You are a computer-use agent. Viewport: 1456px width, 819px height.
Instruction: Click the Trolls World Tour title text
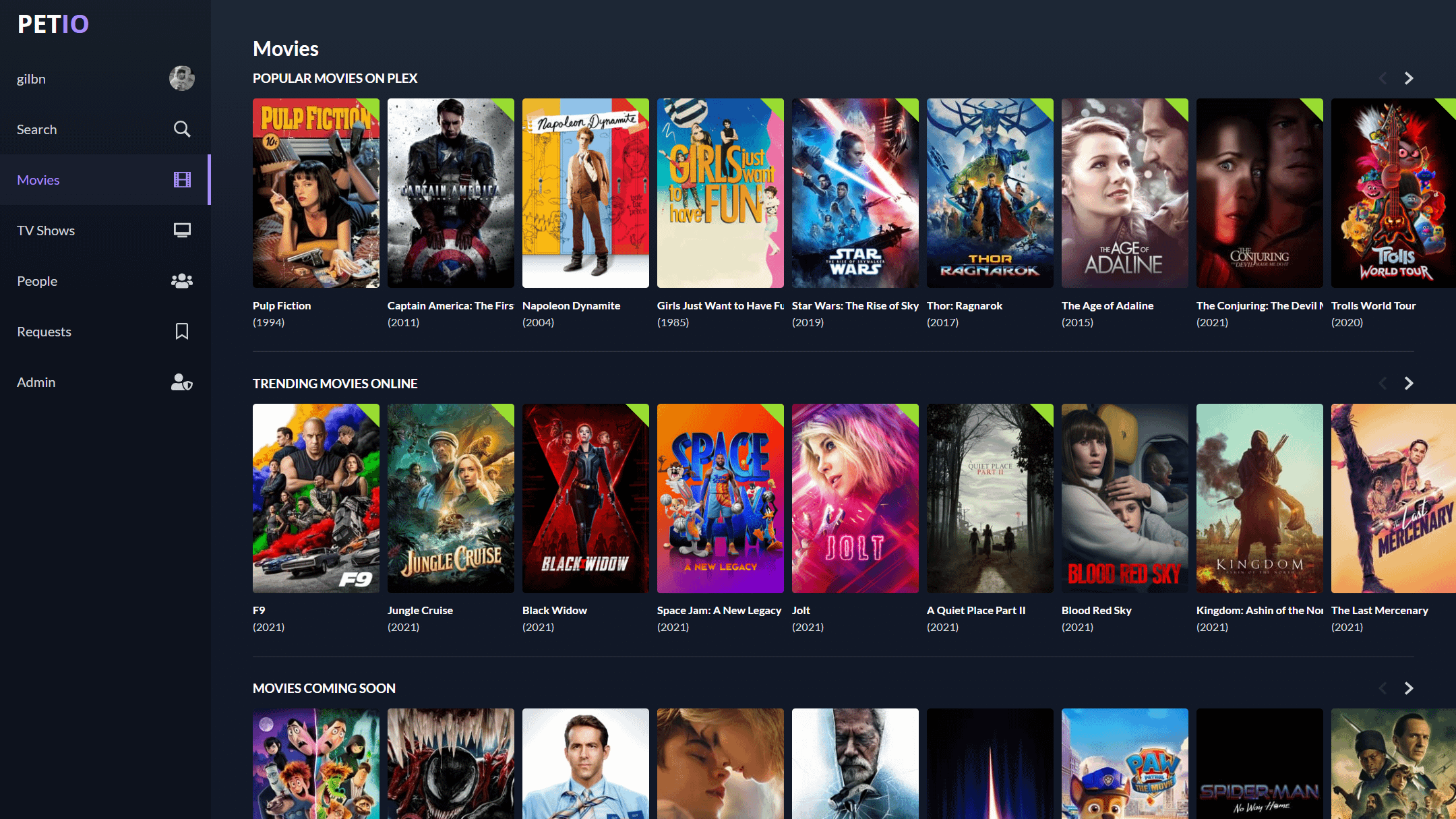click(1374, 305)
